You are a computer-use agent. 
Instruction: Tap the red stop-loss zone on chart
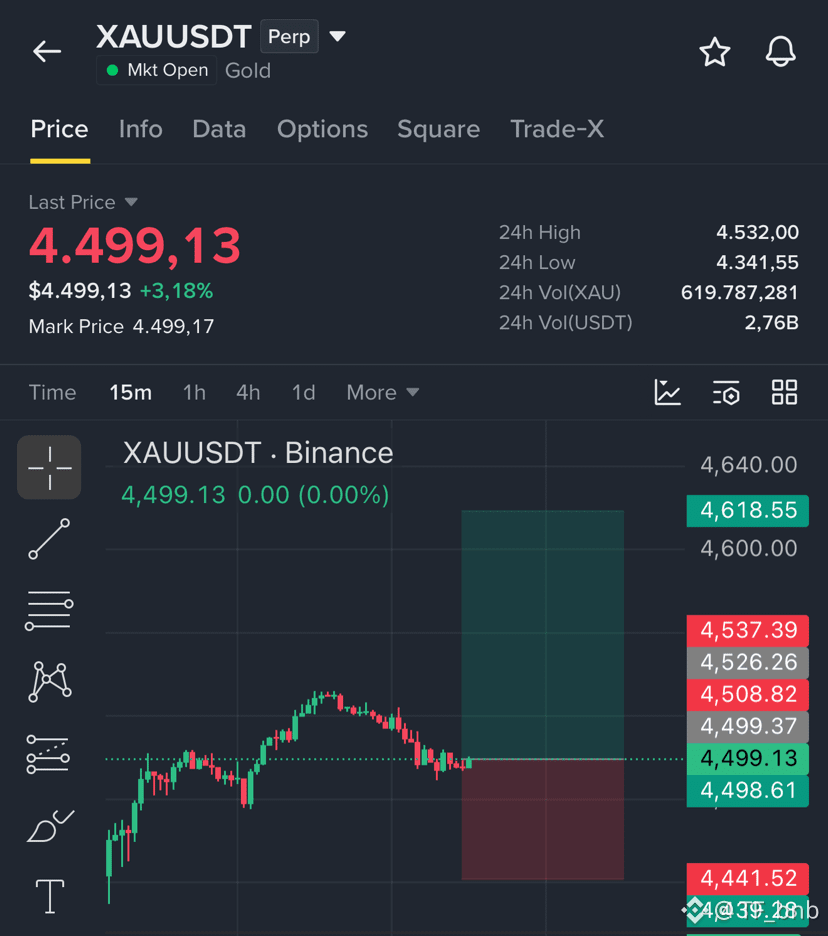pos(543,819)
